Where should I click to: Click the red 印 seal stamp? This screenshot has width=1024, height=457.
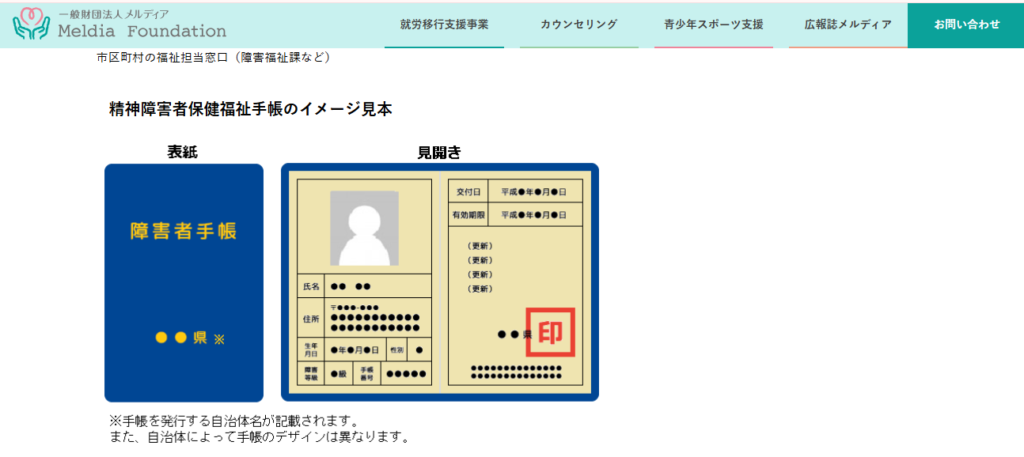pyautogui.click(x=550, y=332)
